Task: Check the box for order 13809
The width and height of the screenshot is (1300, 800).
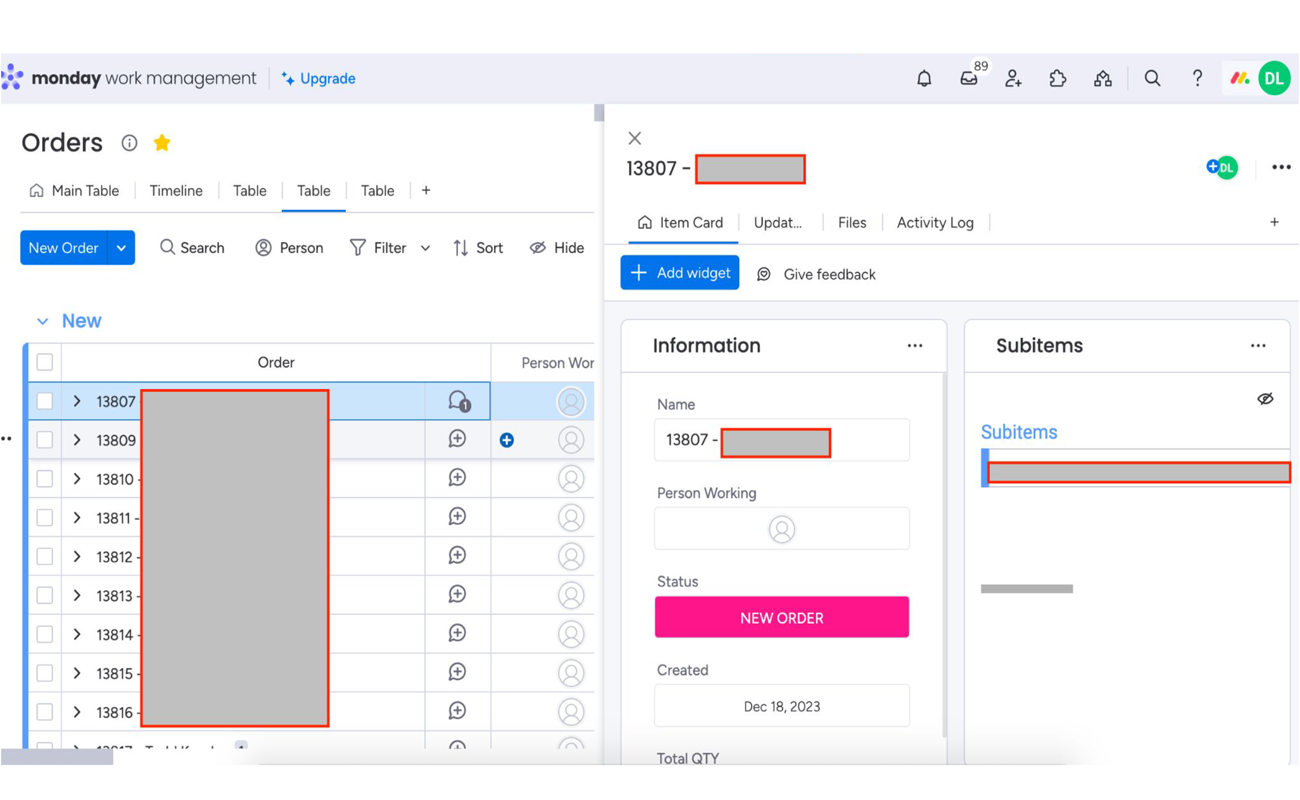Action: coord(45,440)
